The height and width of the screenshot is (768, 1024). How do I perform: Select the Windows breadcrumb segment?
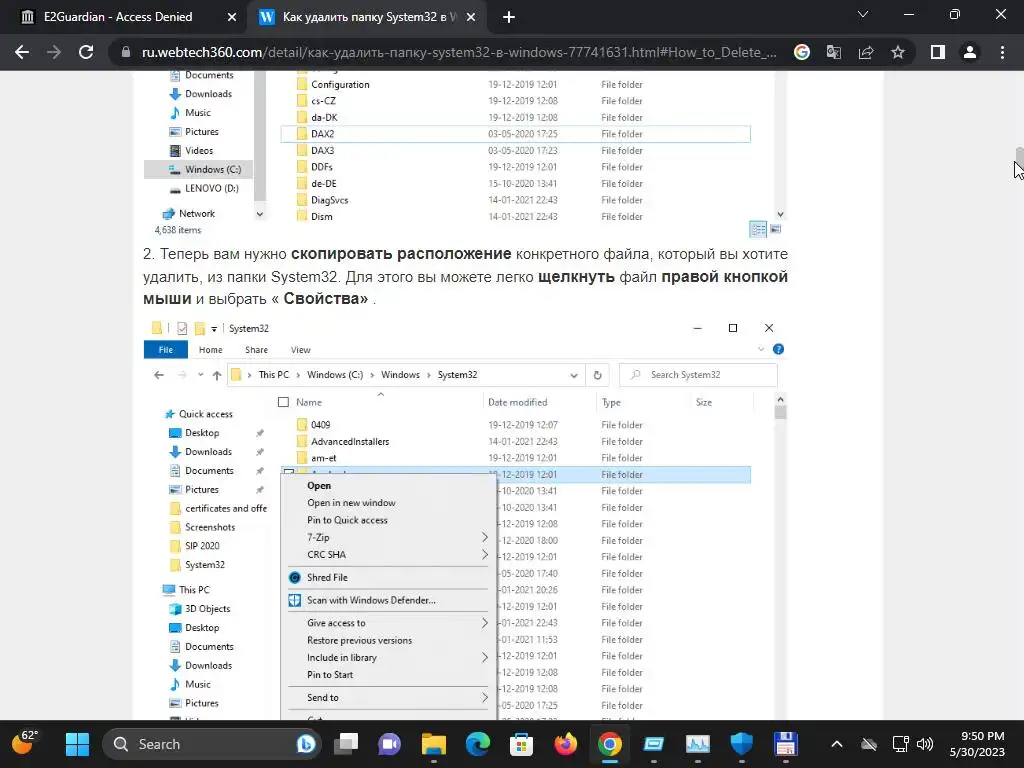[x=400, y=375]
